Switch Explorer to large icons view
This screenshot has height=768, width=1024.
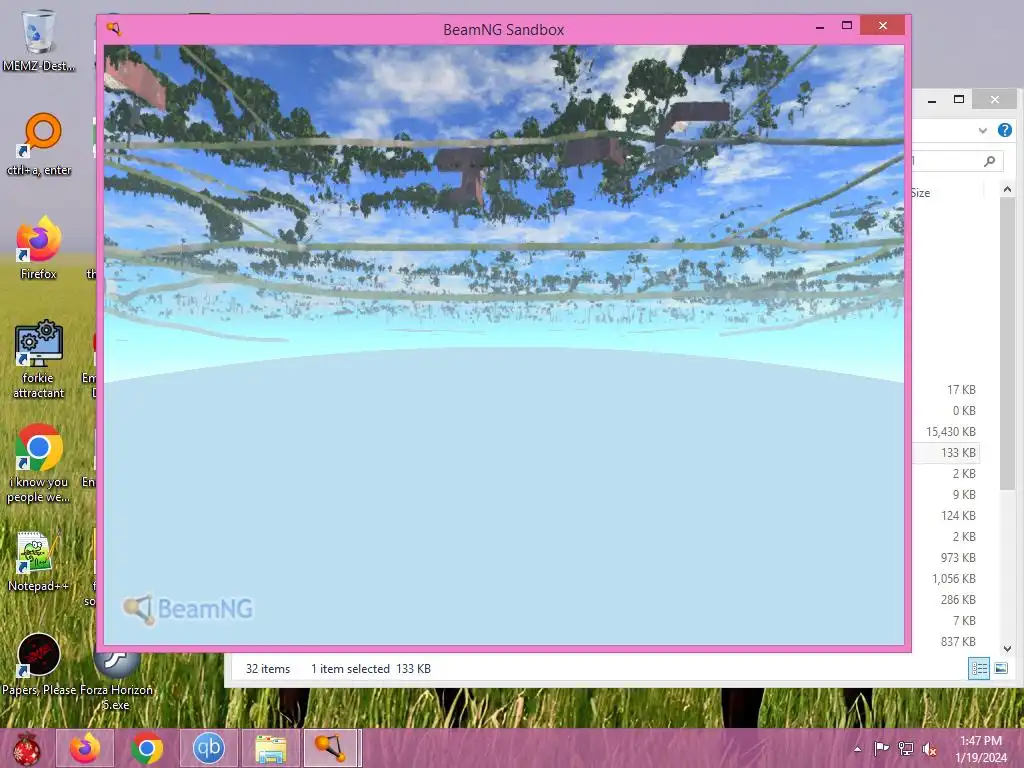point(1000,668)
